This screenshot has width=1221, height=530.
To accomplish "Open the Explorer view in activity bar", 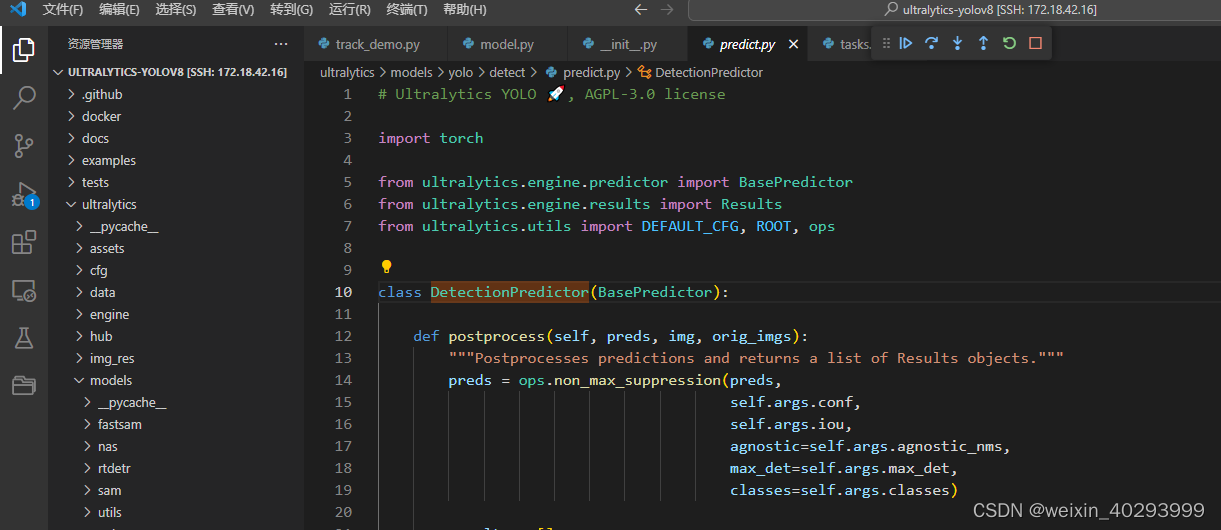I will tap(24, 49).
